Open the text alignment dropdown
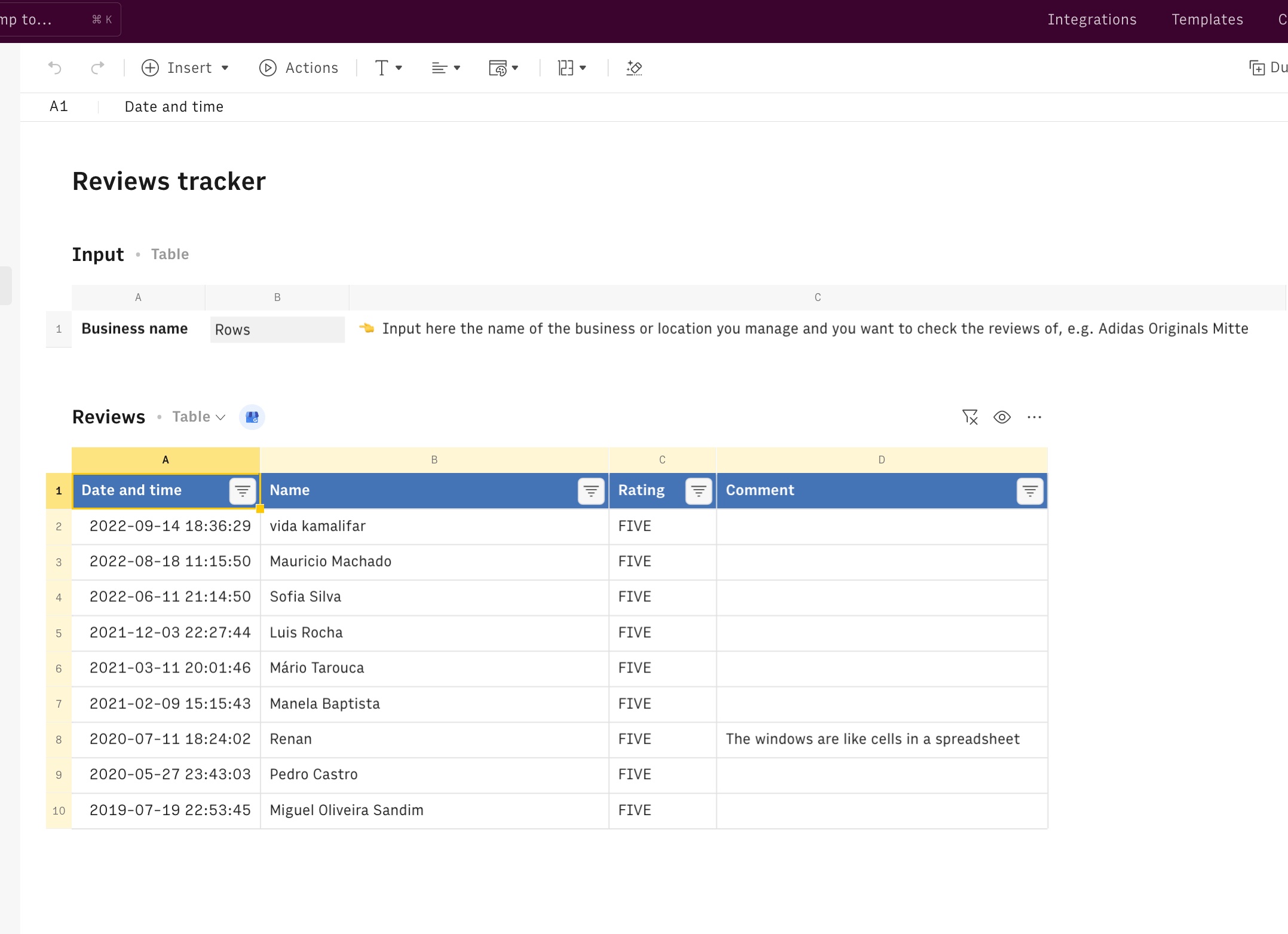 [x=446, y=68]
